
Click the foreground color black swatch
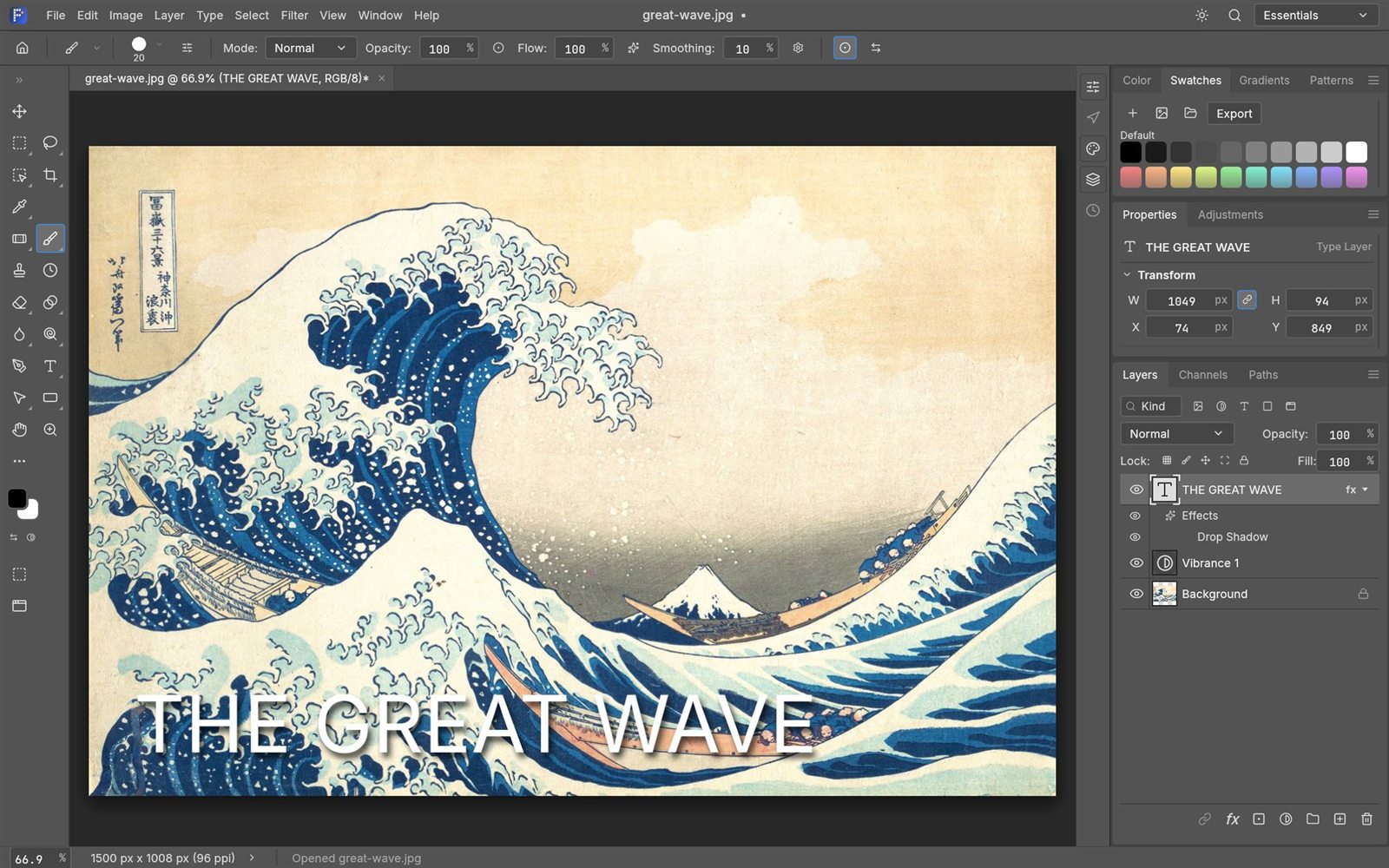point(16,498)
